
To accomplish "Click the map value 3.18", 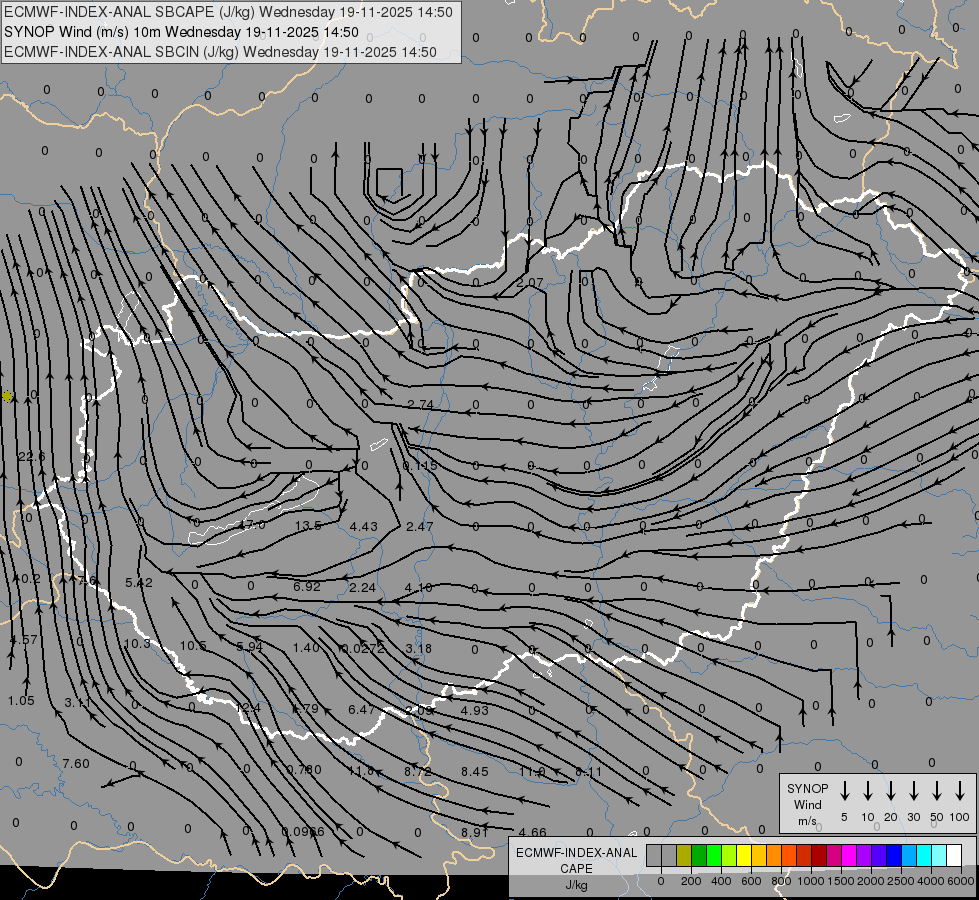I will click(418, 649).
